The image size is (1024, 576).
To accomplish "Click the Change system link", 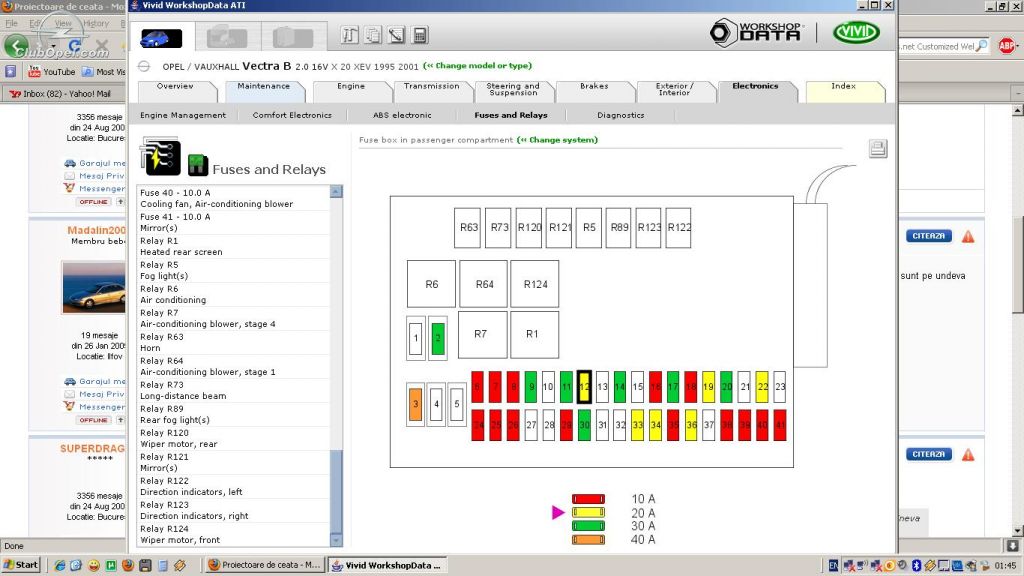I will click(x=557, y=140).
